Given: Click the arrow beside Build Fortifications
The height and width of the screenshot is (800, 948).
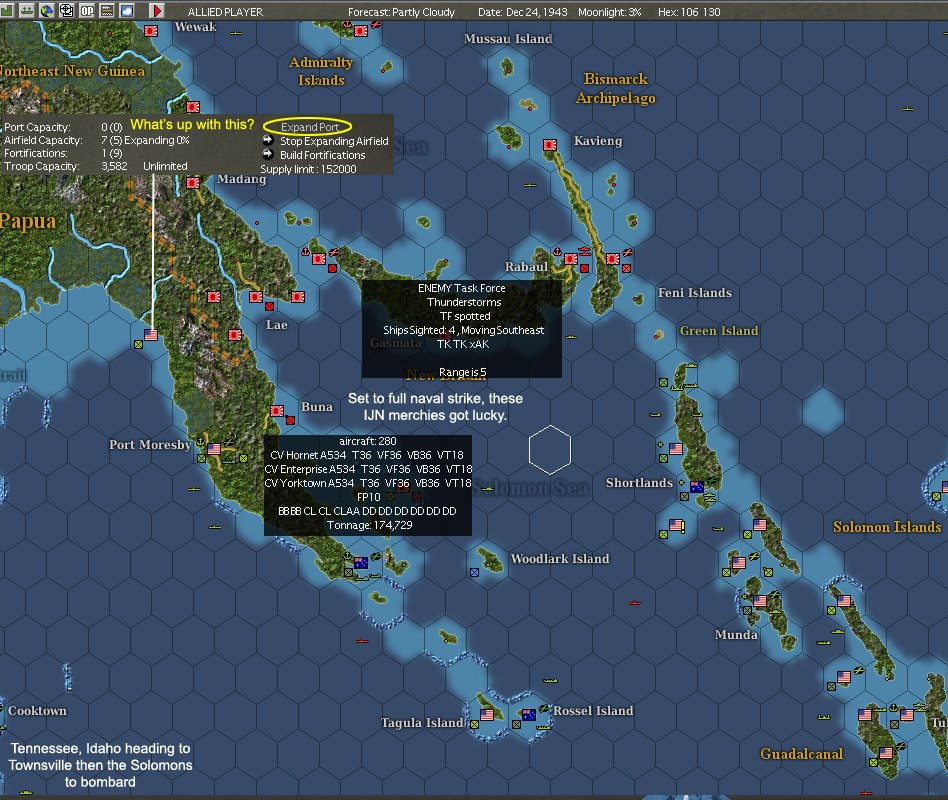Looking at the screenshot, I should pos(268,154).
